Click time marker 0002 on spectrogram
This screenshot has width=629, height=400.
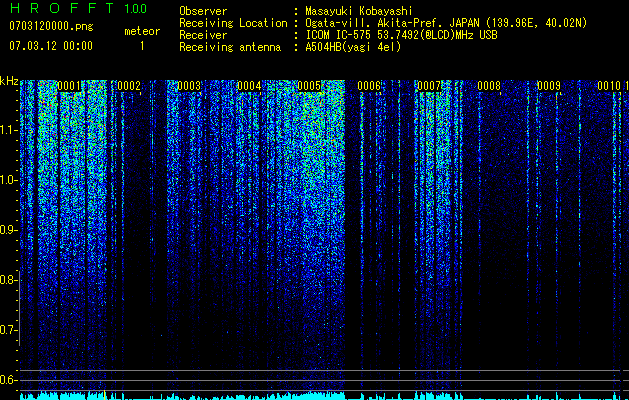(129, 86)
